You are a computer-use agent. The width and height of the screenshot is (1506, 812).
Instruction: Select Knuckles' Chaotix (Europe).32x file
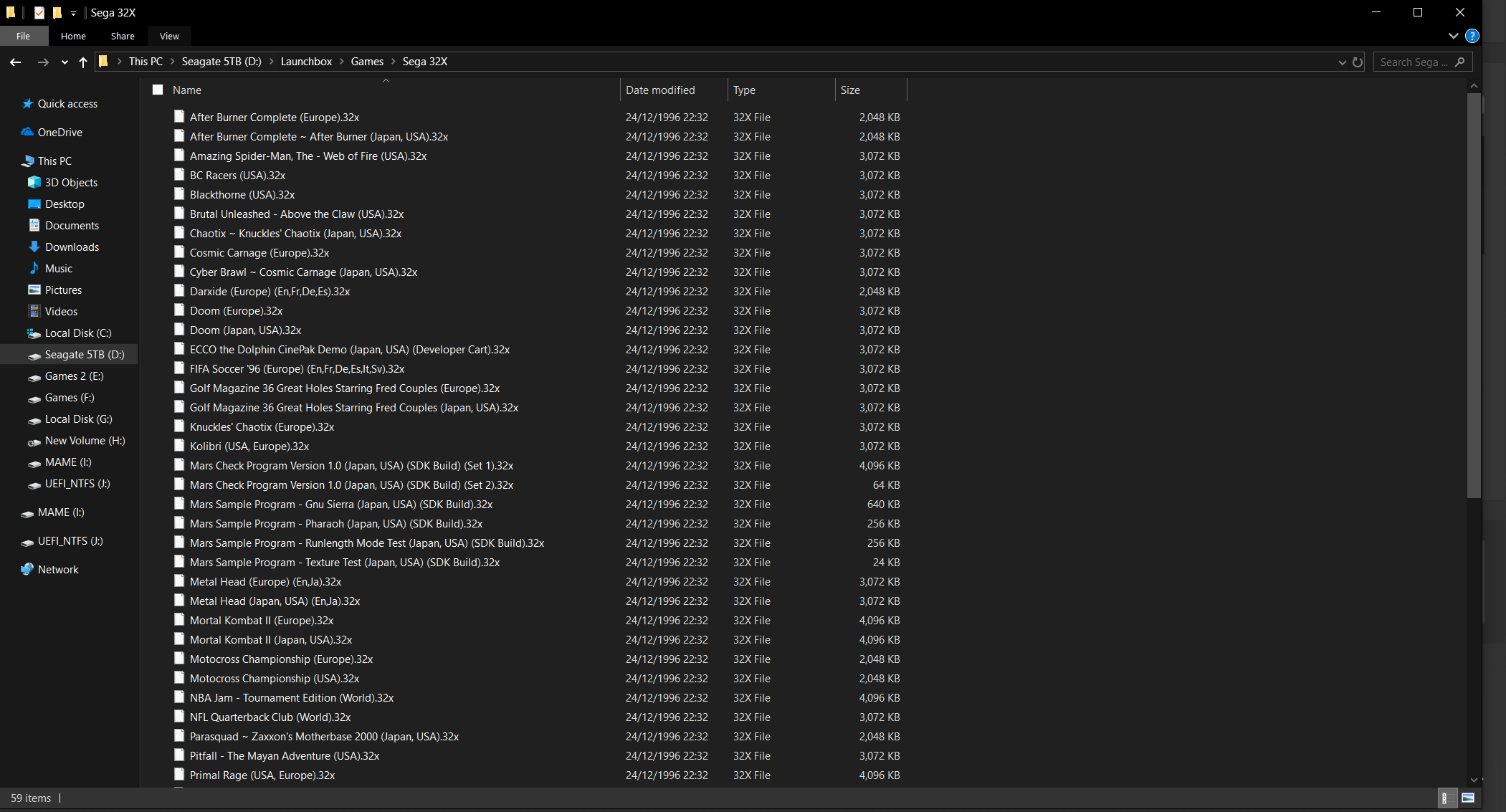[x=262, y=426]
